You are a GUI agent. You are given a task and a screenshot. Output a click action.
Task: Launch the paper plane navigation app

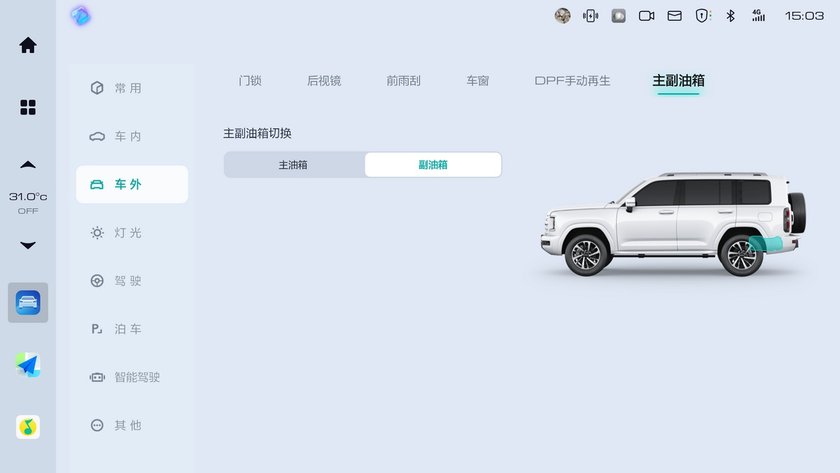tap(28, 365)
